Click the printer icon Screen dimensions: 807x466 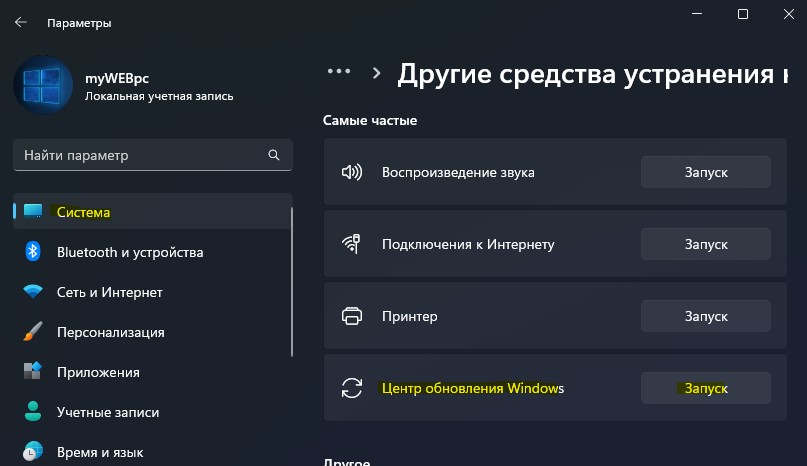click(x=352, y=316)
